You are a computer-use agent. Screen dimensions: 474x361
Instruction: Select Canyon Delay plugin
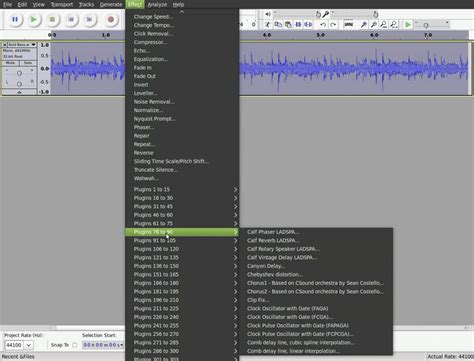coord(316,266)
